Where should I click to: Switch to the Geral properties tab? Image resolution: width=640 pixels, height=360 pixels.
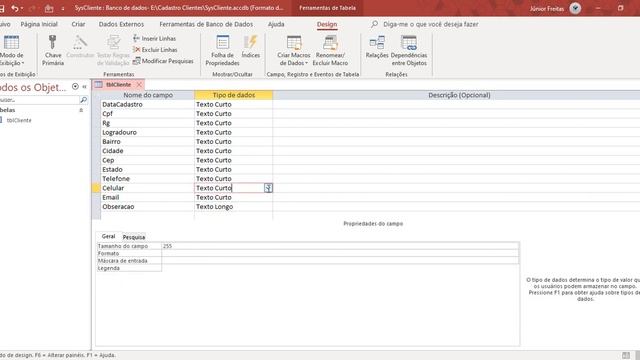(x=109, y=236)
